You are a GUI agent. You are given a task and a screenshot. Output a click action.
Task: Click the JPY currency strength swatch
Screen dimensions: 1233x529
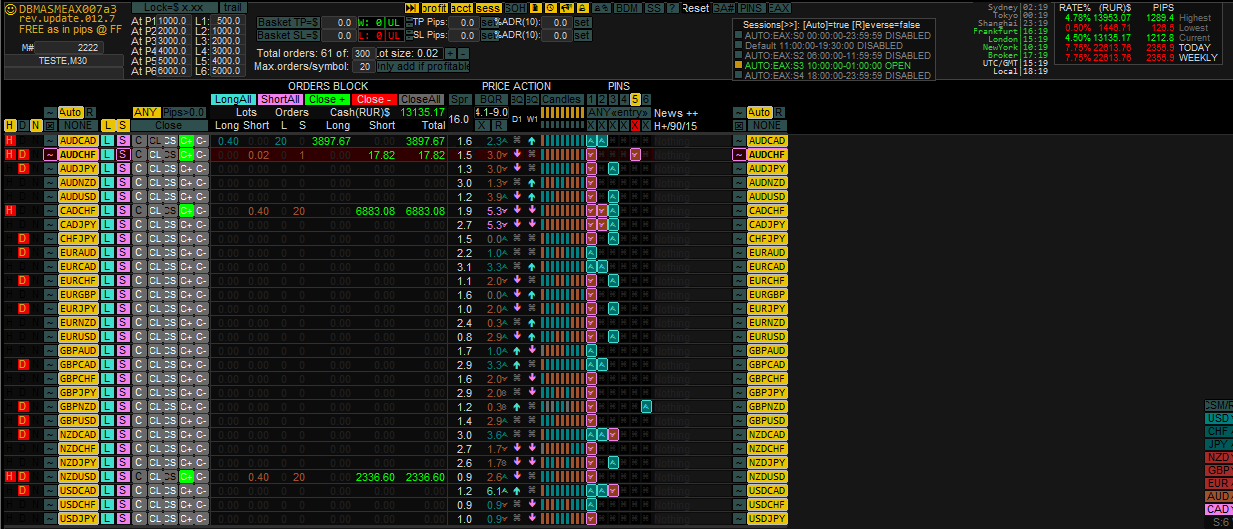point(1218,444)
